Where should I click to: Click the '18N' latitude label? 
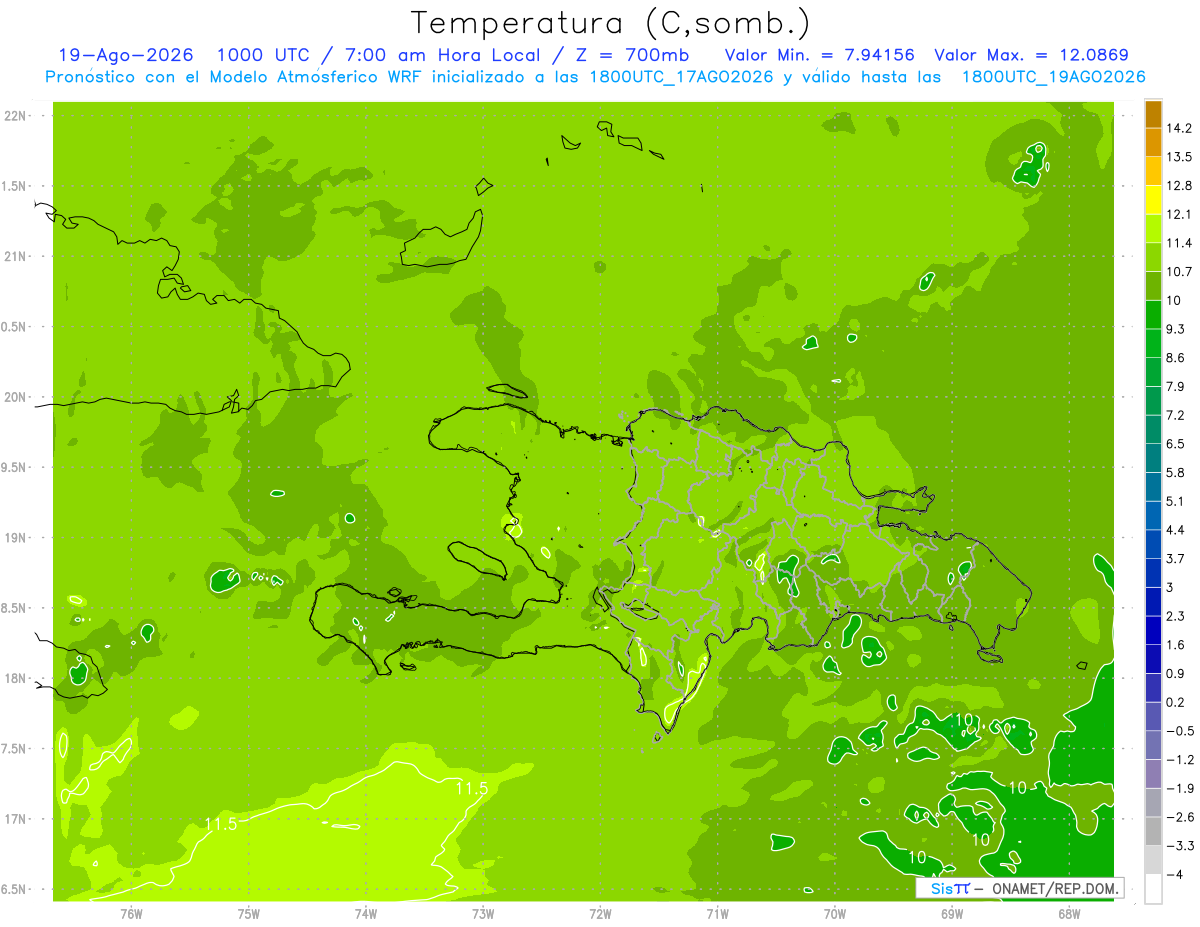15,679
